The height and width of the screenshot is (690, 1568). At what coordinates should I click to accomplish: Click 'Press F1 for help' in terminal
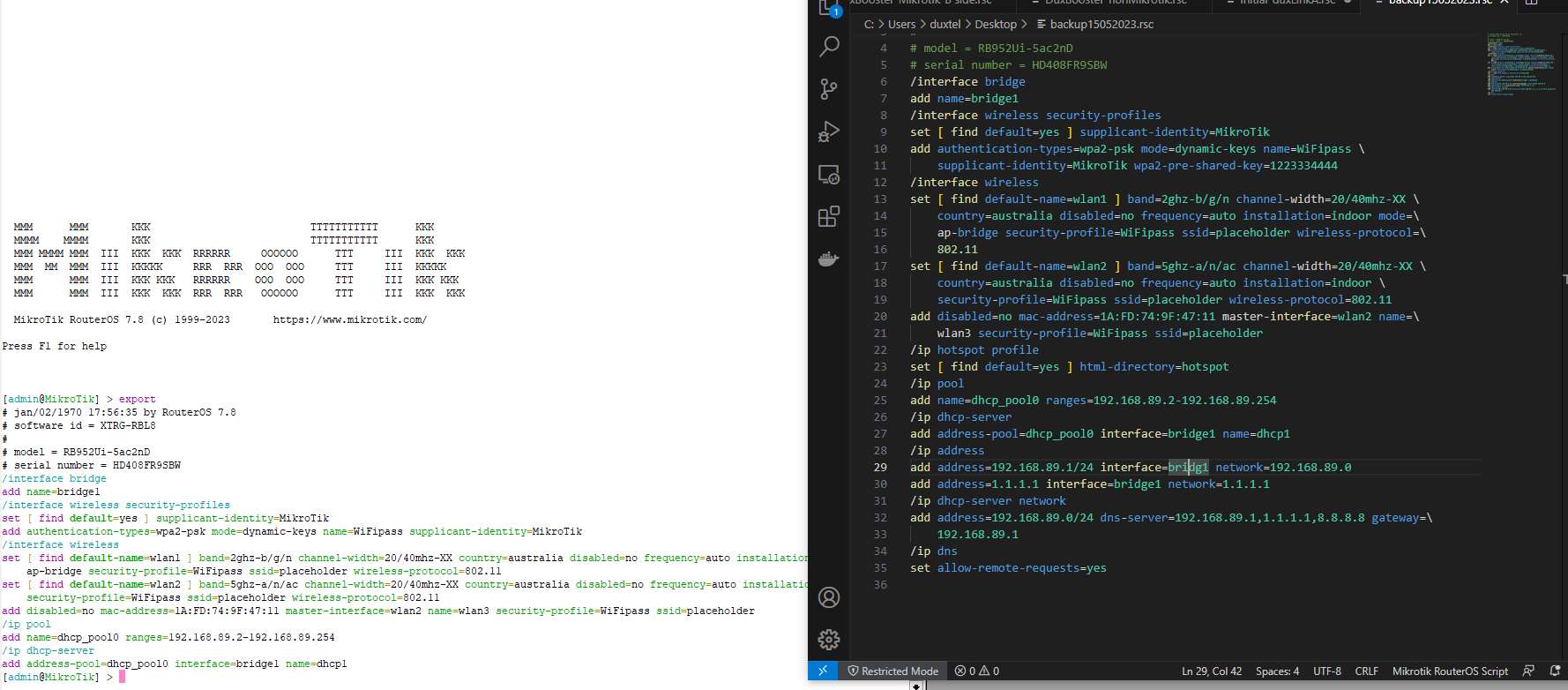click(54, 346)
